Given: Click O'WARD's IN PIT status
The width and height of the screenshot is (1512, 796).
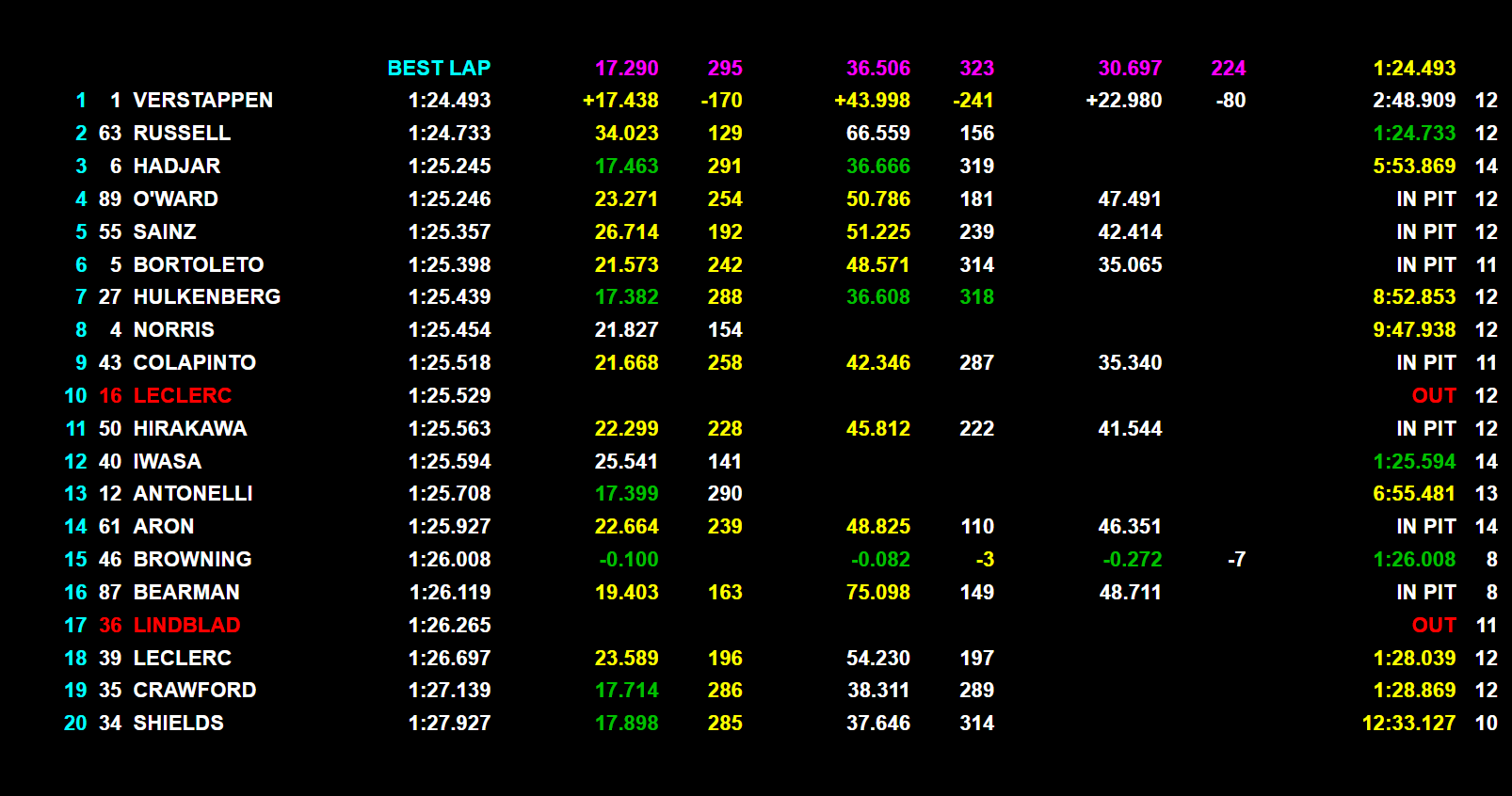Looking at the screenshot, I should click(x=1425, y=199).
